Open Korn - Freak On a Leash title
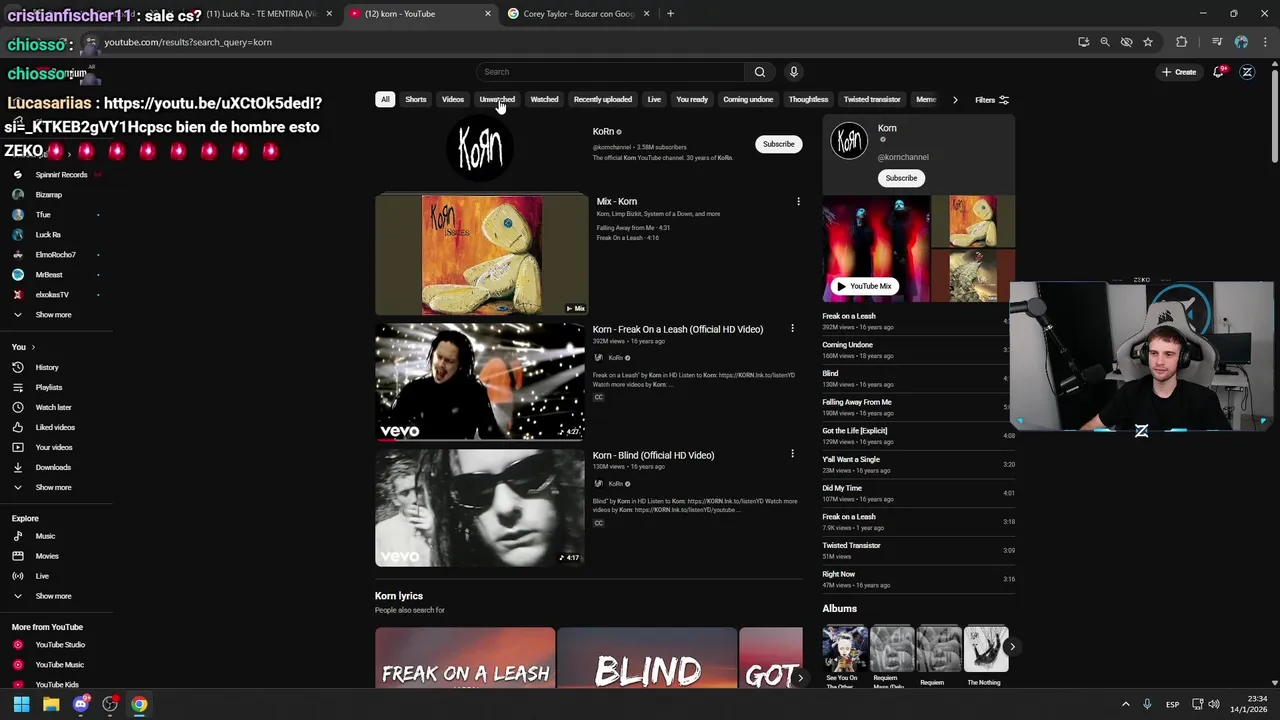1280x720 pixels. [677, 329]
